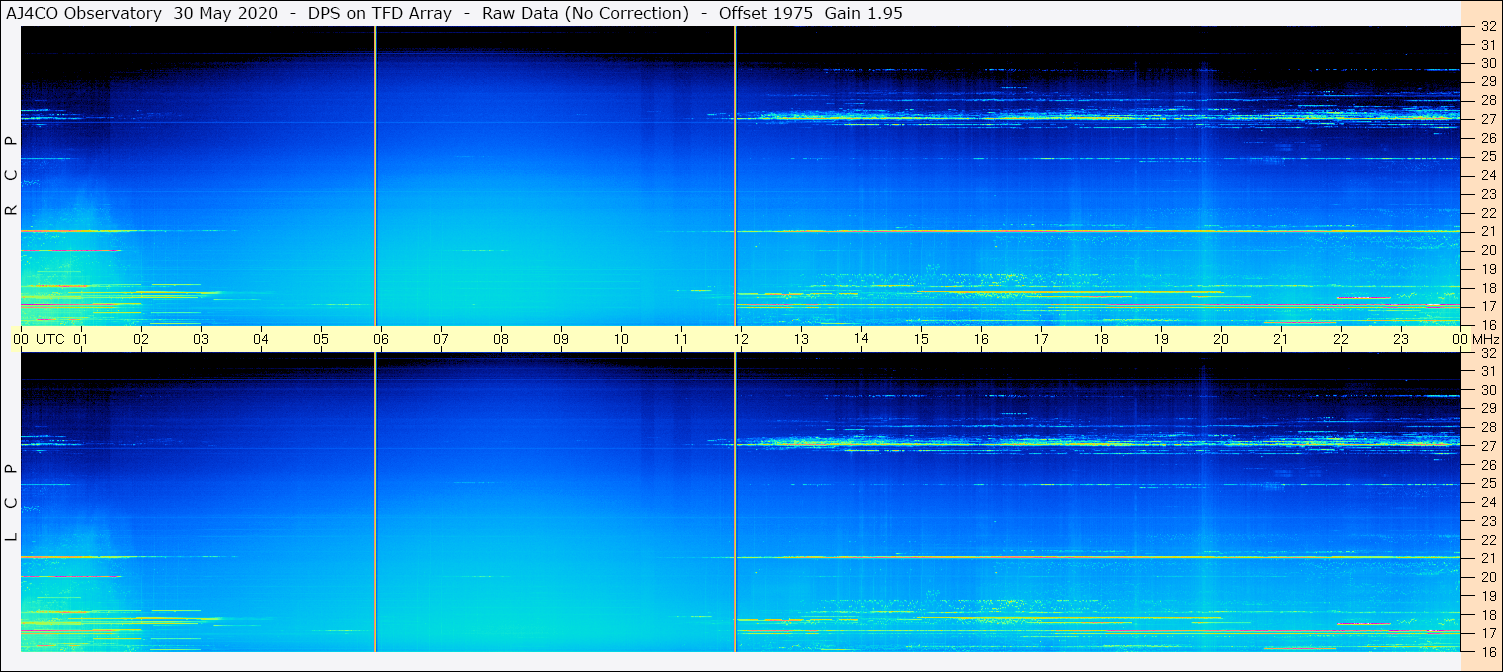1503x672 pixels.
Task: Click the 12 hour mark on time axis
Action: [x=741, y=339]
